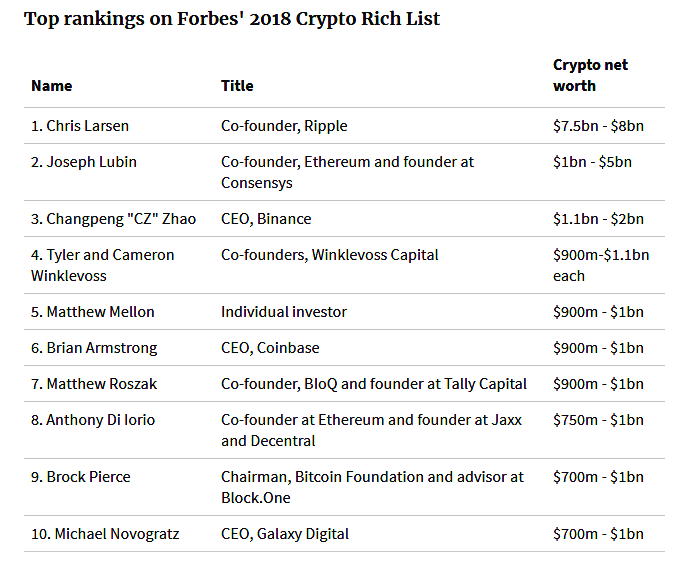Click 'Co-founders, Winklevoss Capital' text

click(x=329, y=255)
